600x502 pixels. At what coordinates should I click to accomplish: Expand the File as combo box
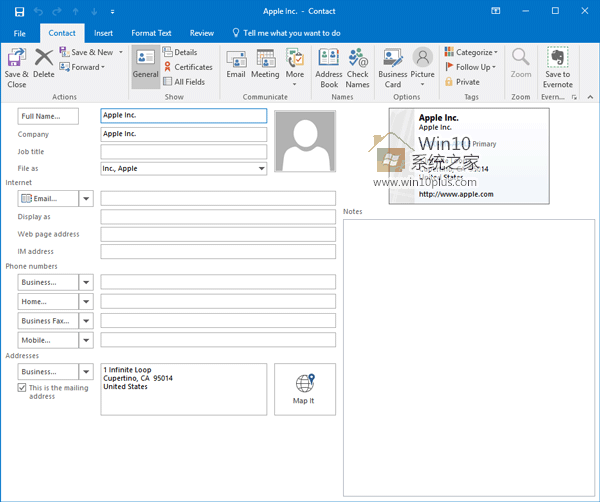(x=261, y=168)
